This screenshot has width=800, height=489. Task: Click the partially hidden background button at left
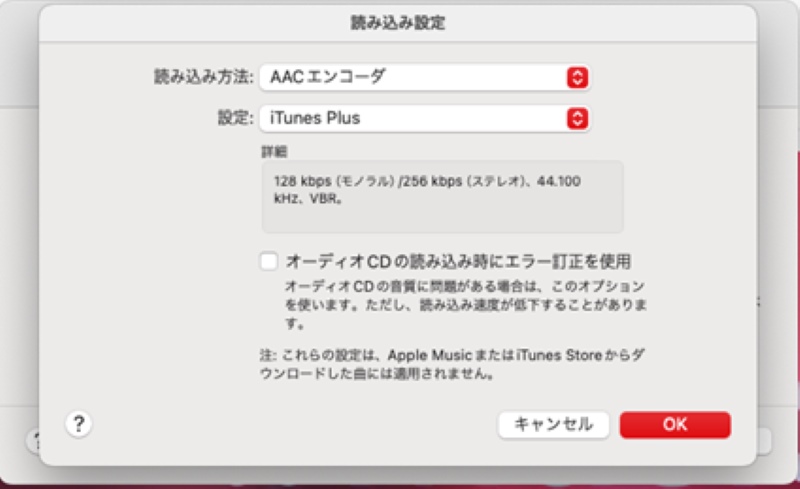coord(33,439)
